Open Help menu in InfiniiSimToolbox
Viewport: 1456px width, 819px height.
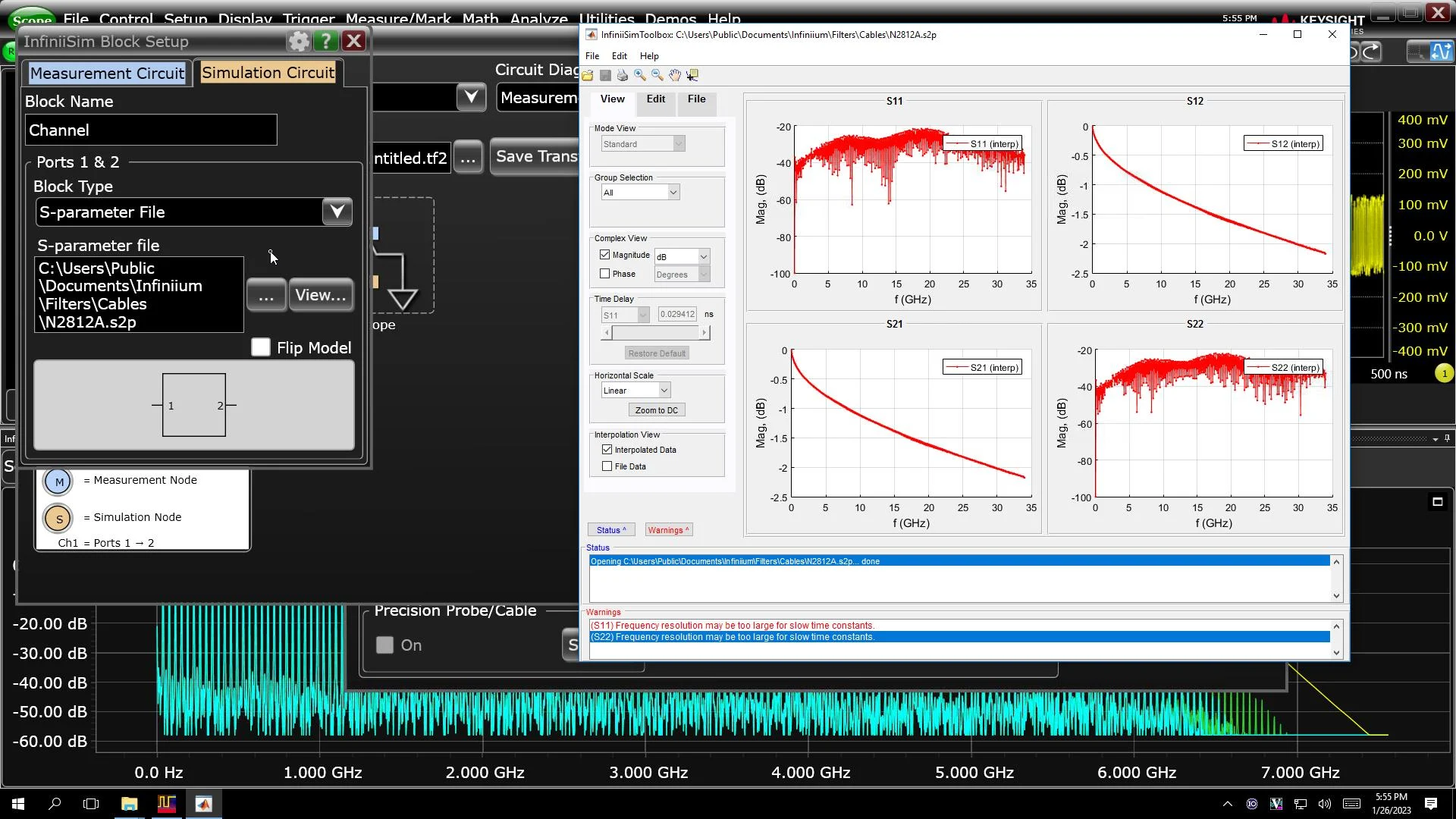point(649,56)
